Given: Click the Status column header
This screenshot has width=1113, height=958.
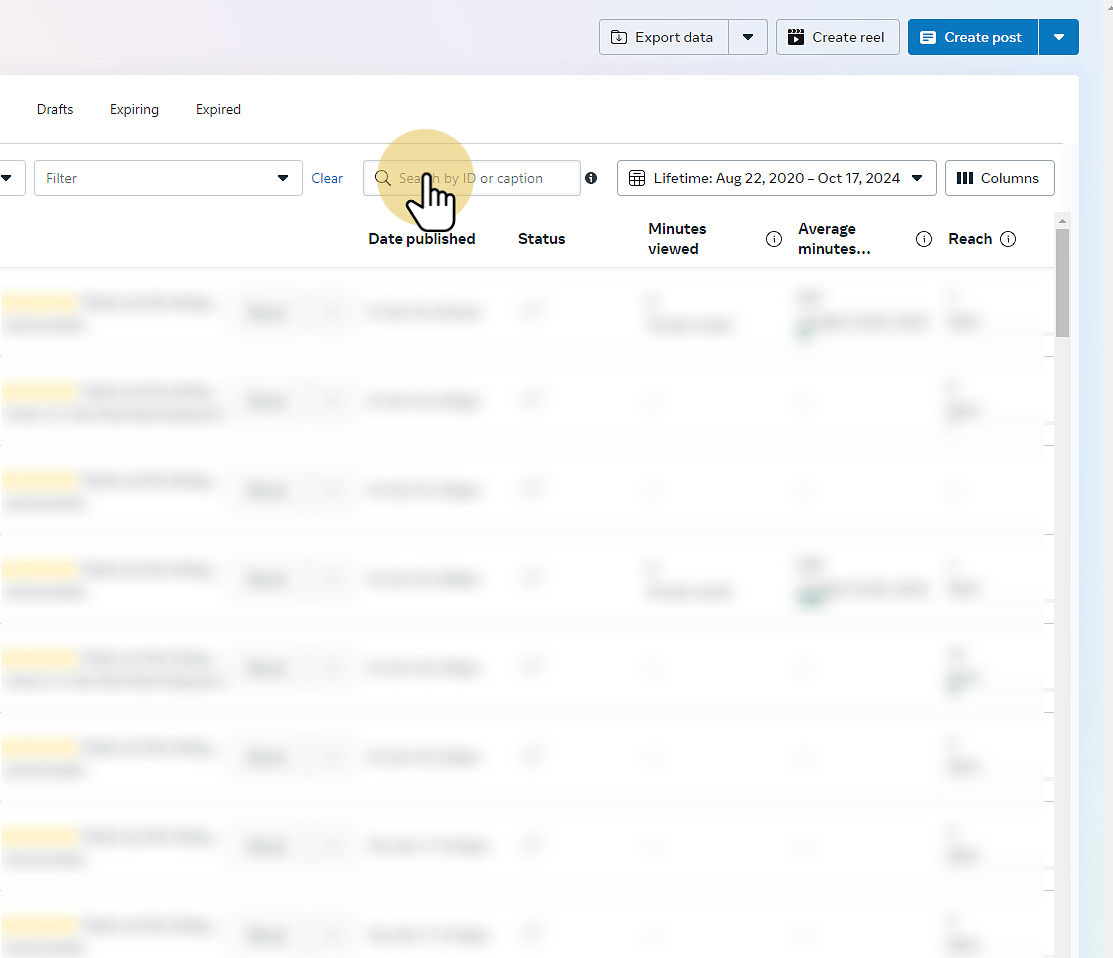Looking at the screenshot, I should coord(542,239).
